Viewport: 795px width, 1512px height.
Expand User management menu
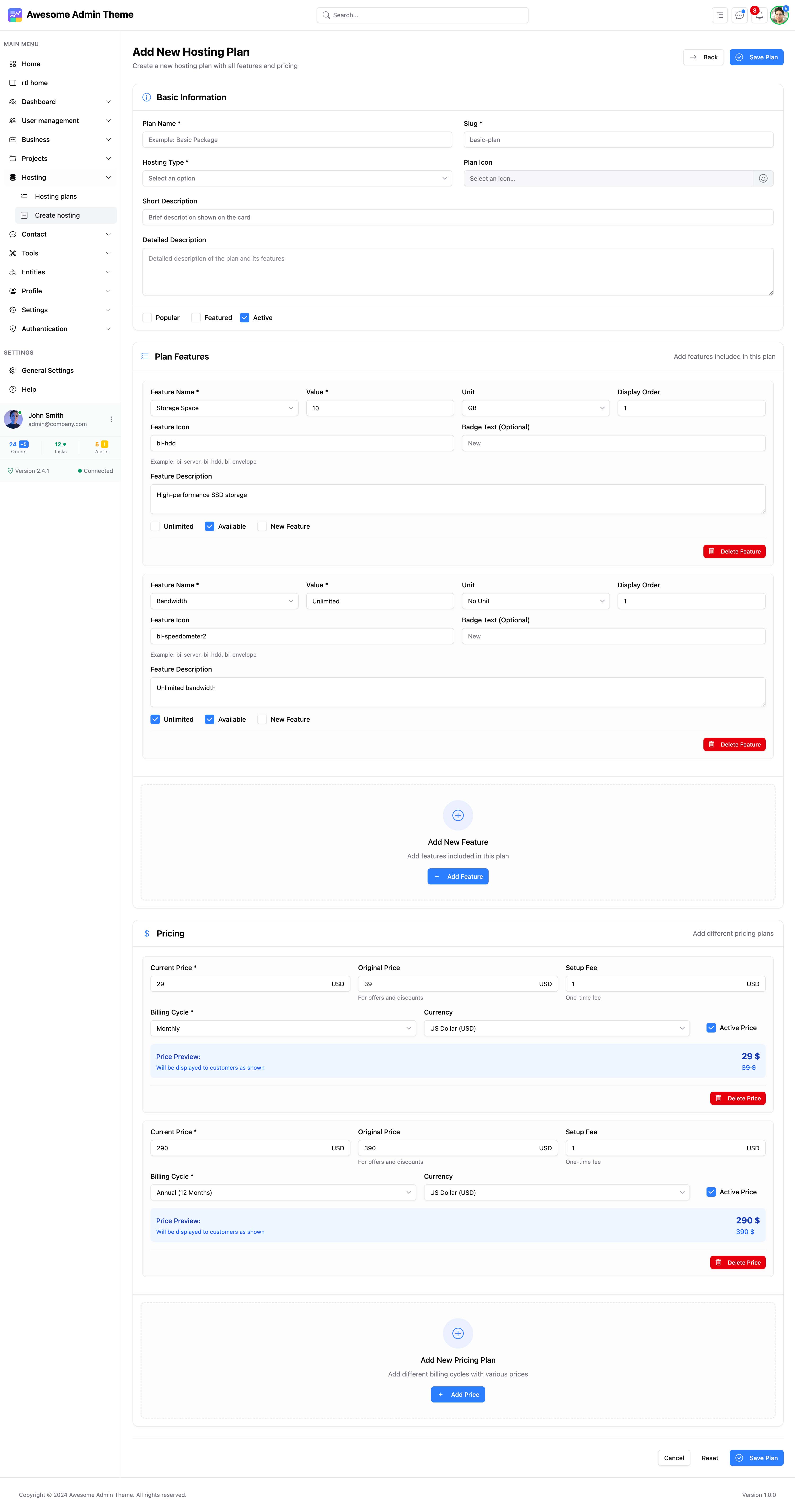point(61,121)
